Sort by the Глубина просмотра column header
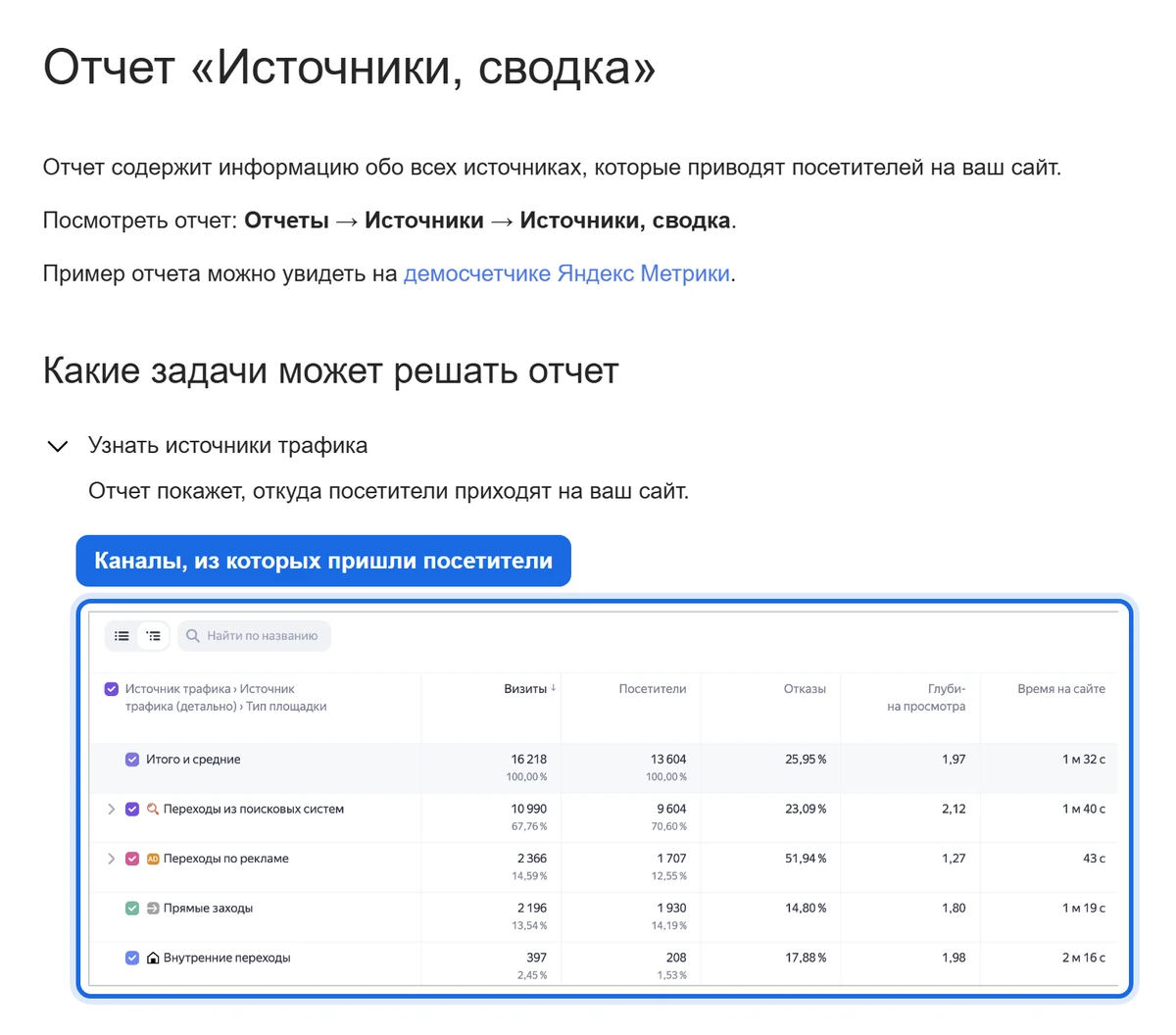The width and height of the screenshot is (1176, 1035). [x=926, y=698]
